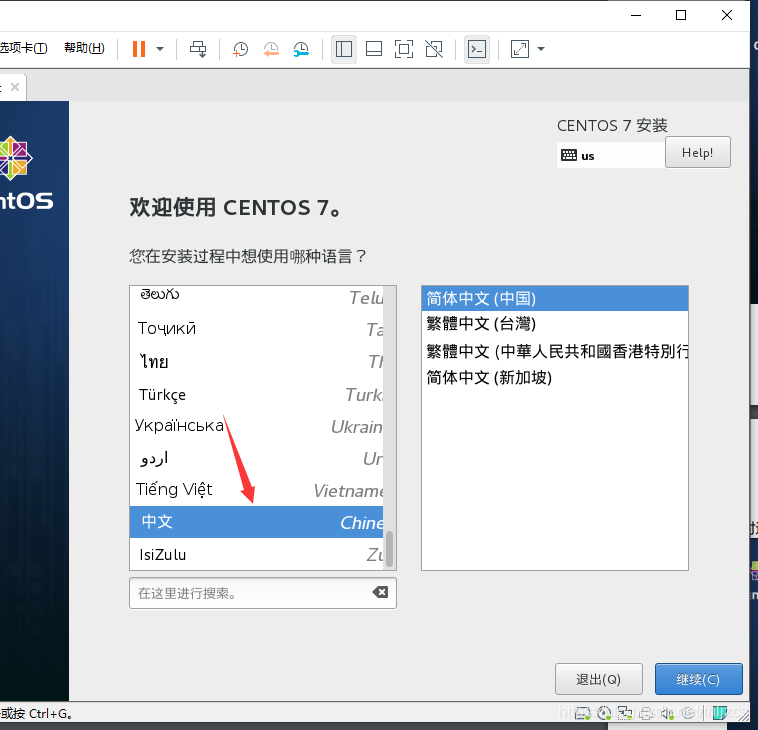Click the Send Ctrl+Alt+Del toolbar icon

[x=198, y=49]
